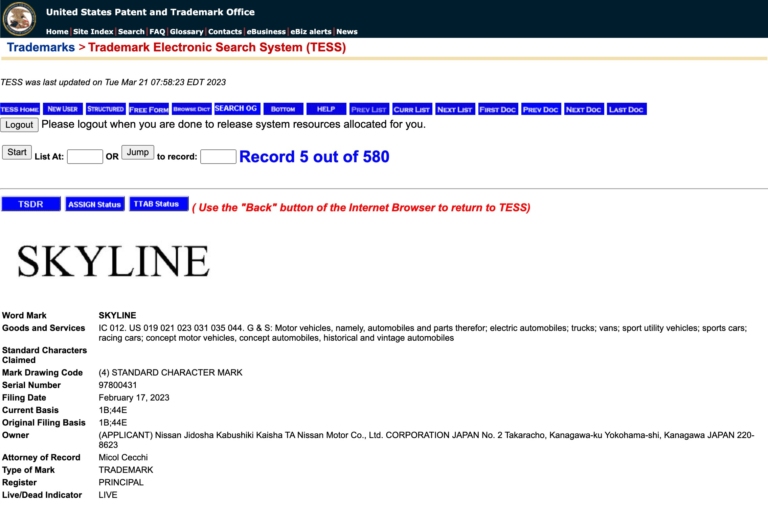Click the Start button
The height and width of the screenshot is (507, 768).
pos(17,152)
